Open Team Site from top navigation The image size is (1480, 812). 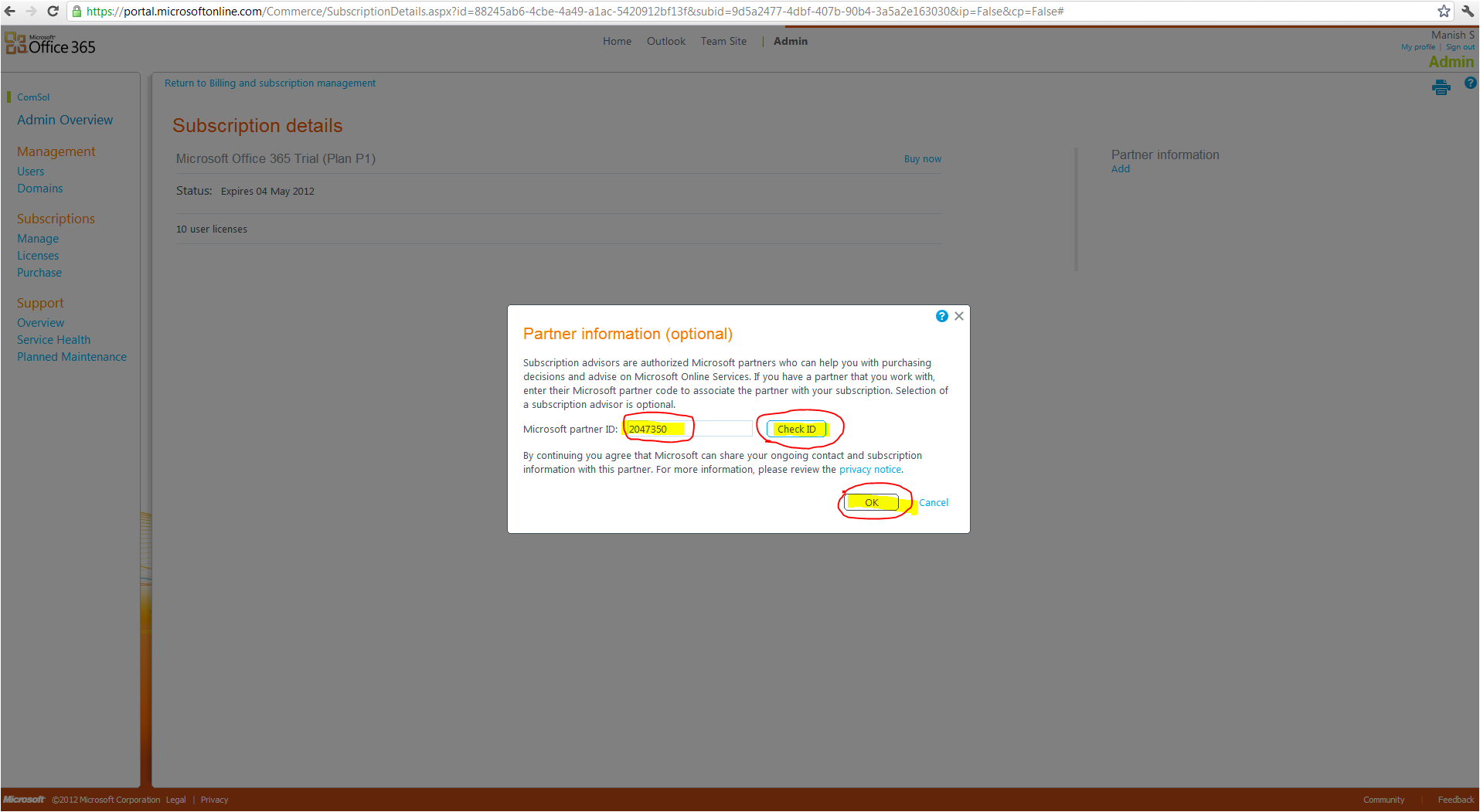click(x=723, y=42)
